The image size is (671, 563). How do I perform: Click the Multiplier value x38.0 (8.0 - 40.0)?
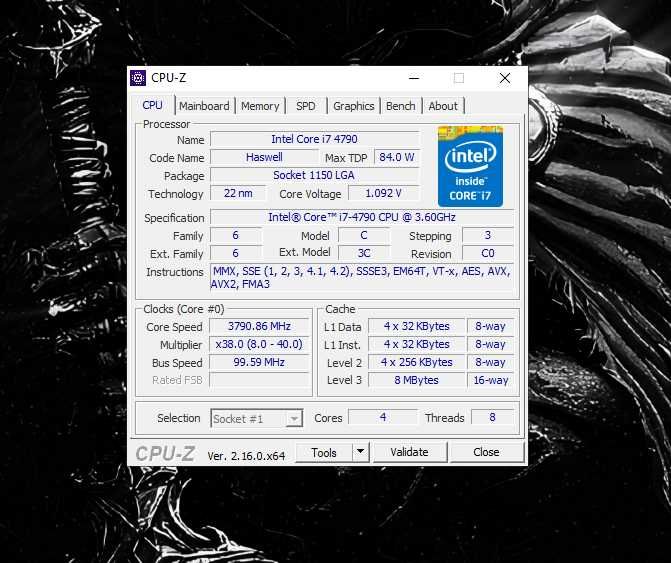click(x=259, y=344)
